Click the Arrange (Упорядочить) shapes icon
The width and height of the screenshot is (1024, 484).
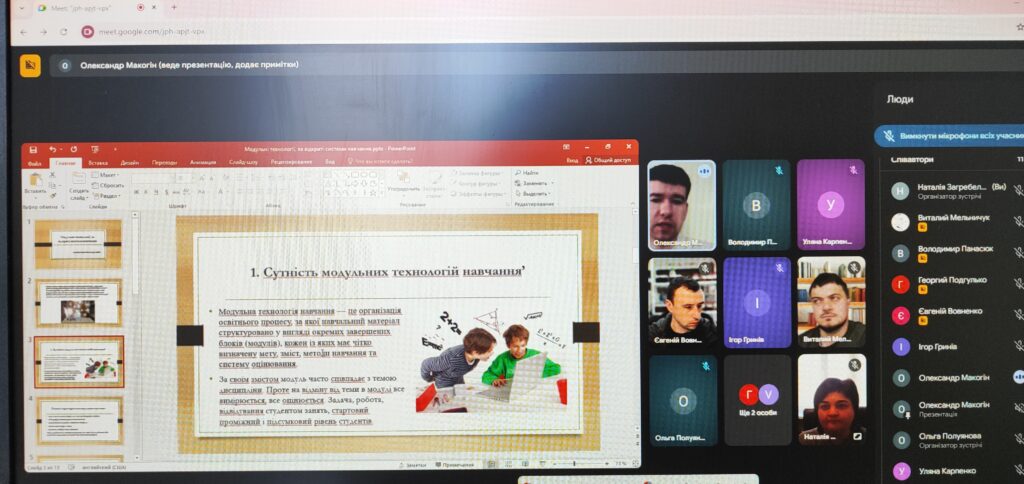[x=404, y=178]
